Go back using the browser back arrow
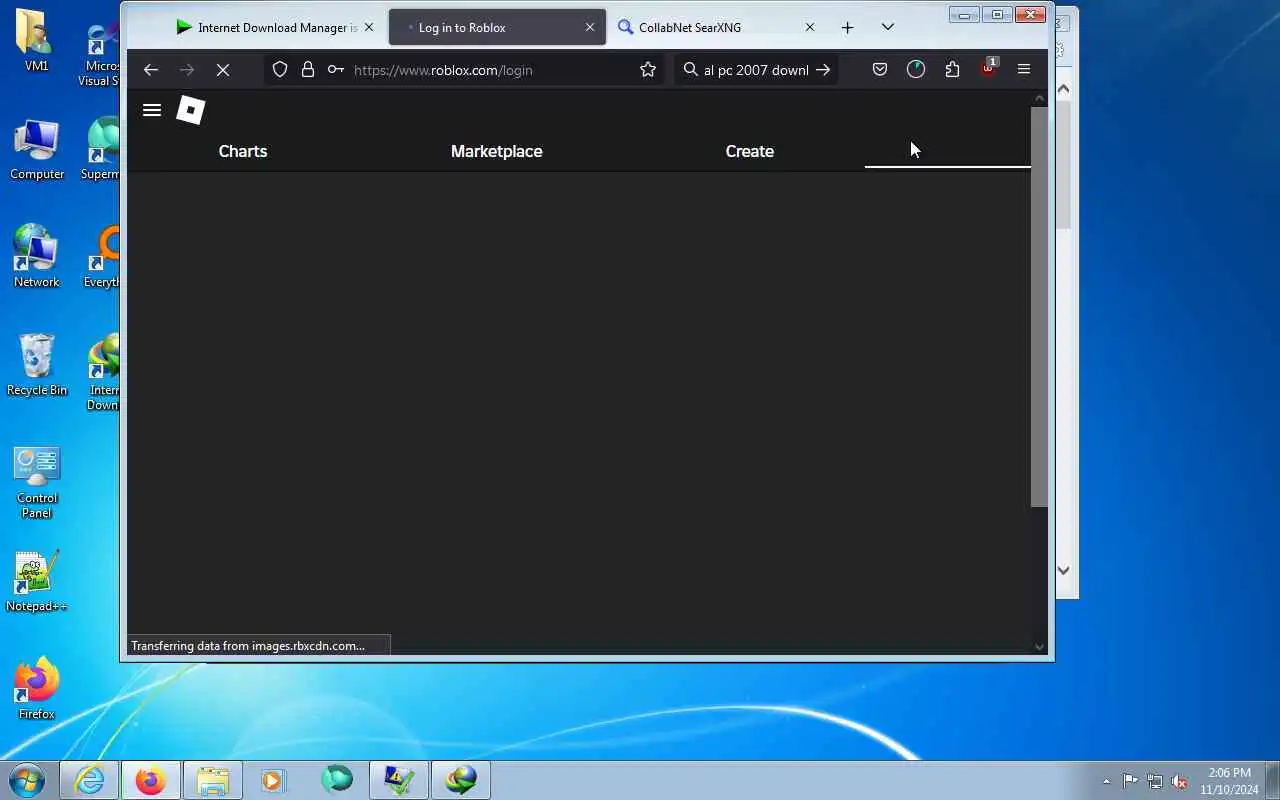1280x800 pixels. click(x=151, y=70)
